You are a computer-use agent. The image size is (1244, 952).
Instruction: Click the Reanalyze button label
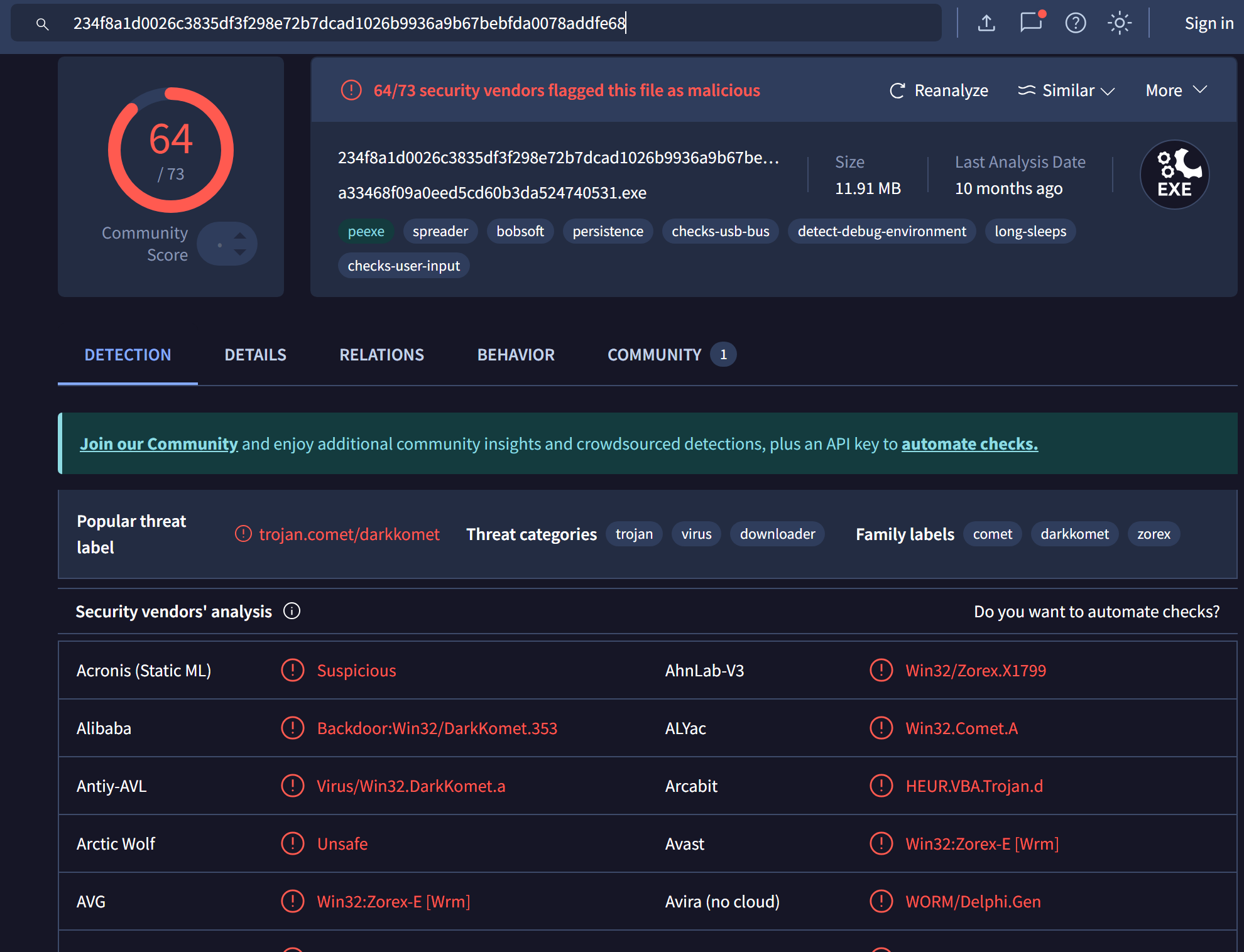click(x=951, y=90)
